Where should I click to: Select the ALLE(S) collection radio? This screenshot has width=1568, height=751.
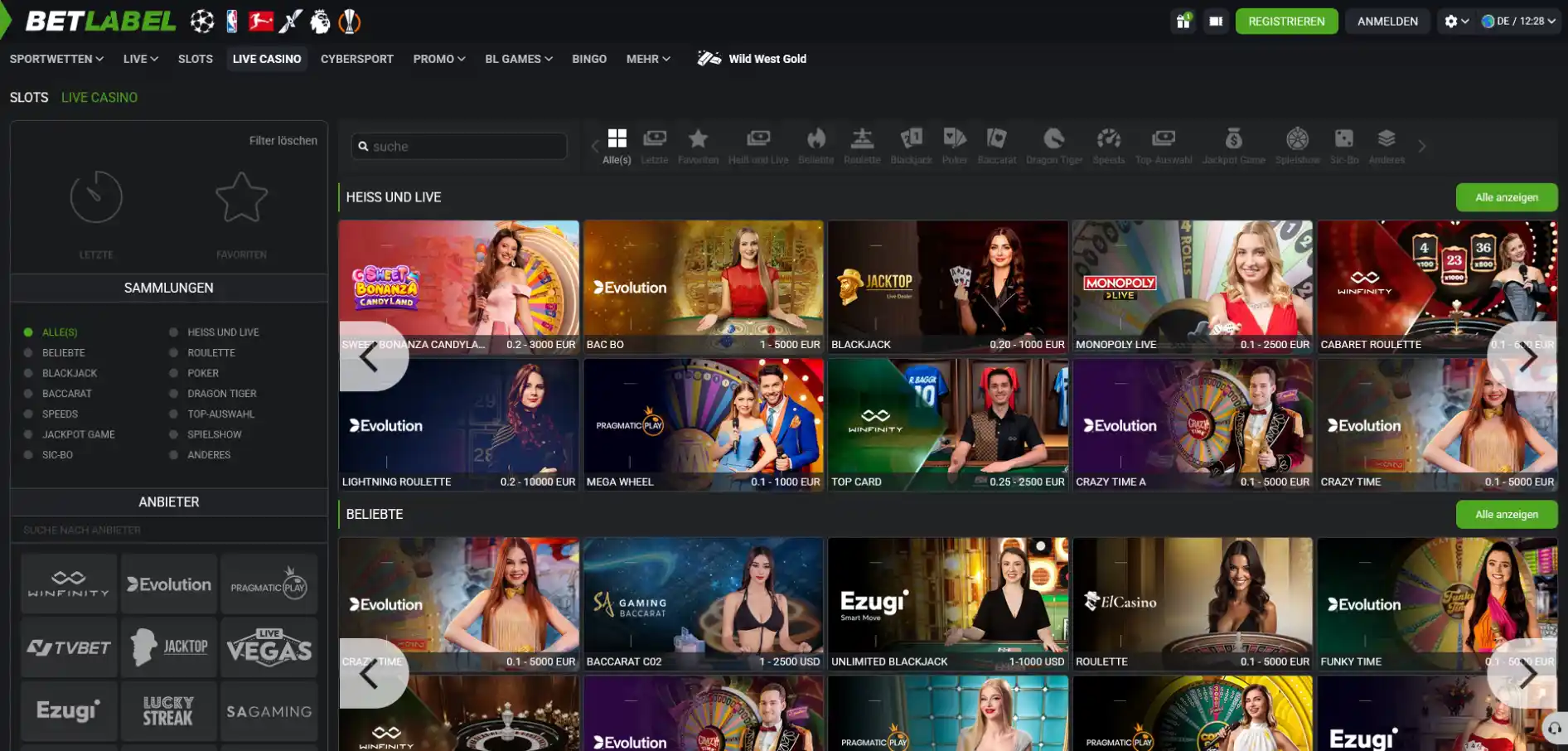point(28,332)
